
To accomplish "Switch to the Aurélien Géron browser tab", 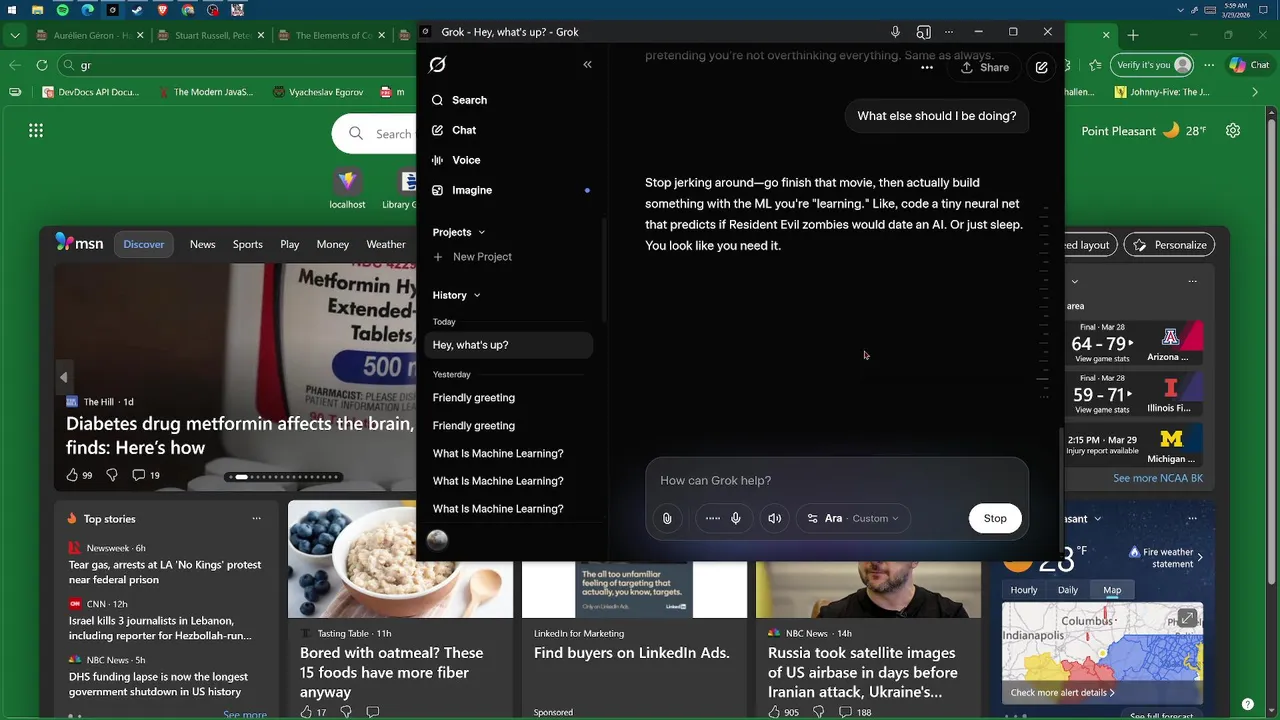I will 88,35.
